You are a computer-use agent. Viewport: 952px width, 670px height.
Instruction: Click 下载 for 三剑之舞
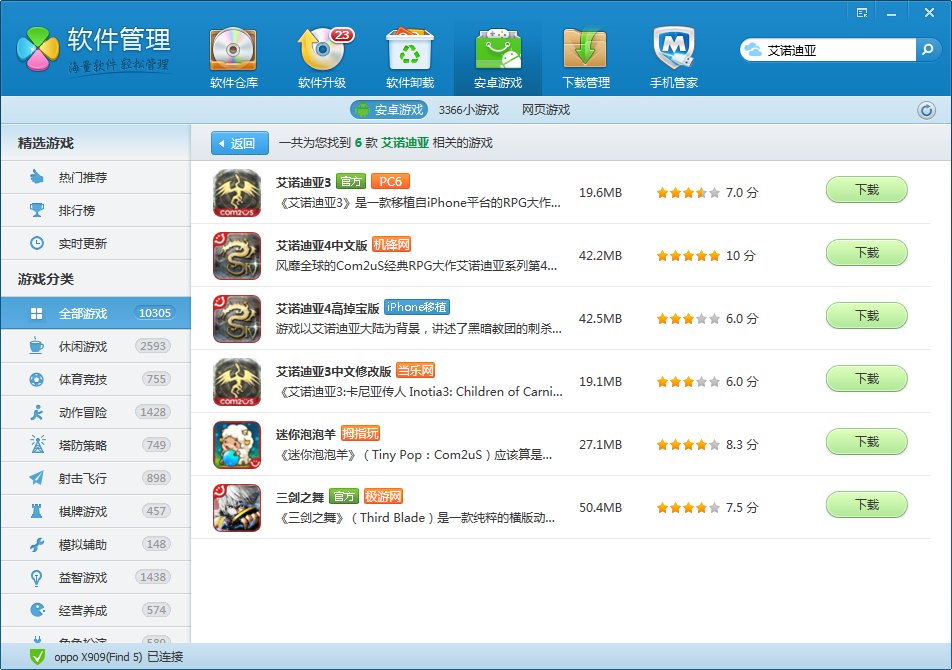(x=866, y=506)
